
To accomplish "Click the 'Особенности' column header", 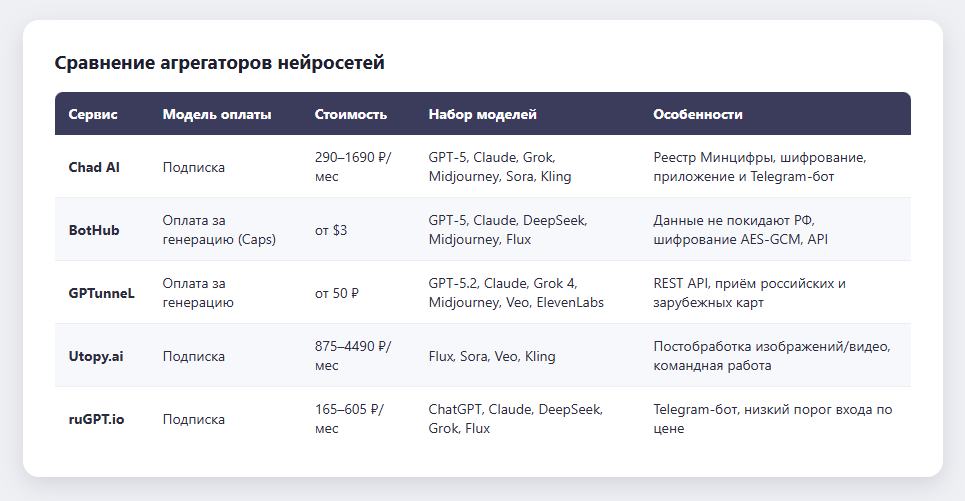I will [698, 114].
